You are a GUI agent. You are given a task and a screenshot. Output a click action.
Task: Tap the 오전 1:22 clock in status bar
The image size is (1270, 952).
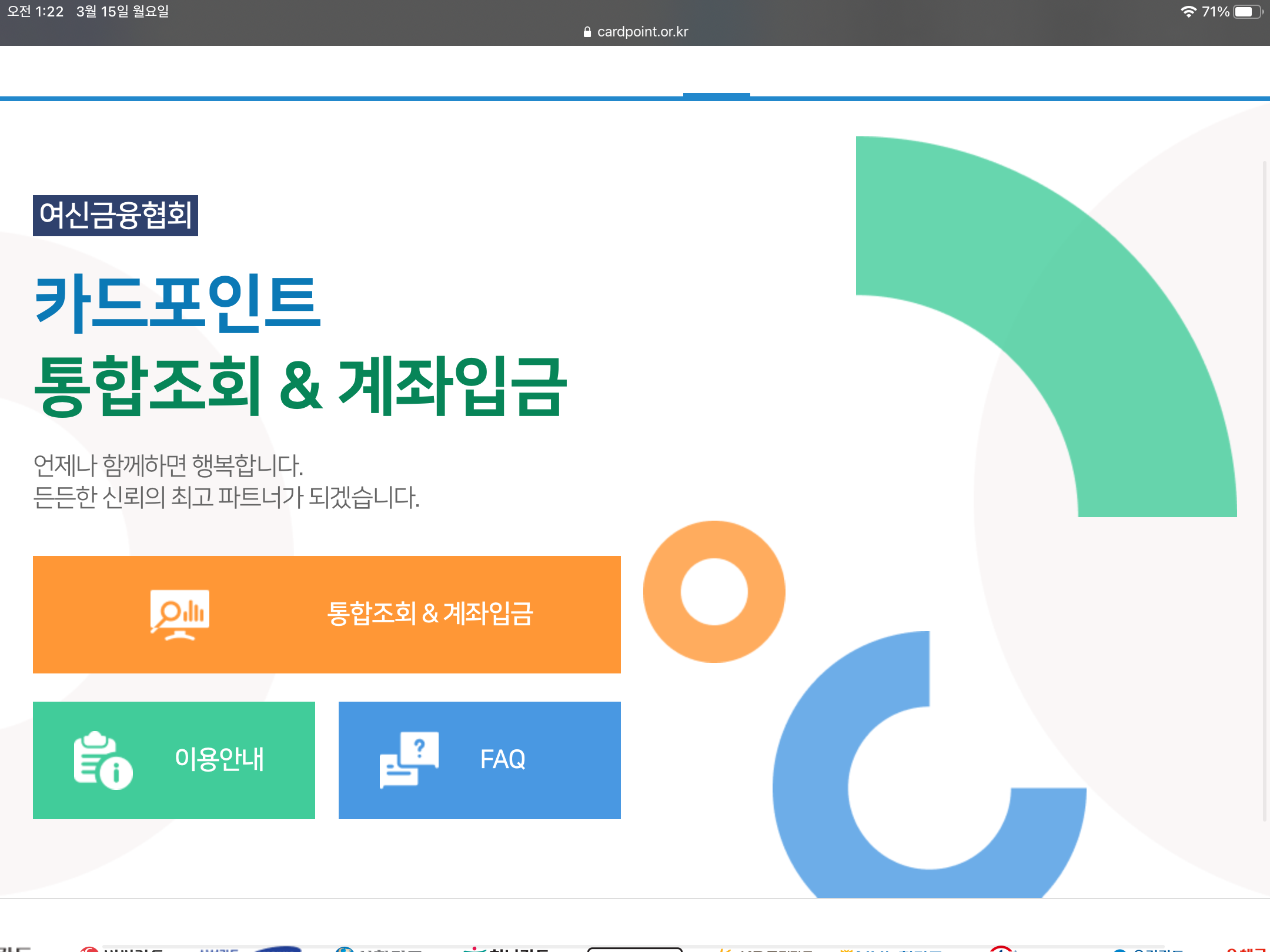tap(35, 12)
